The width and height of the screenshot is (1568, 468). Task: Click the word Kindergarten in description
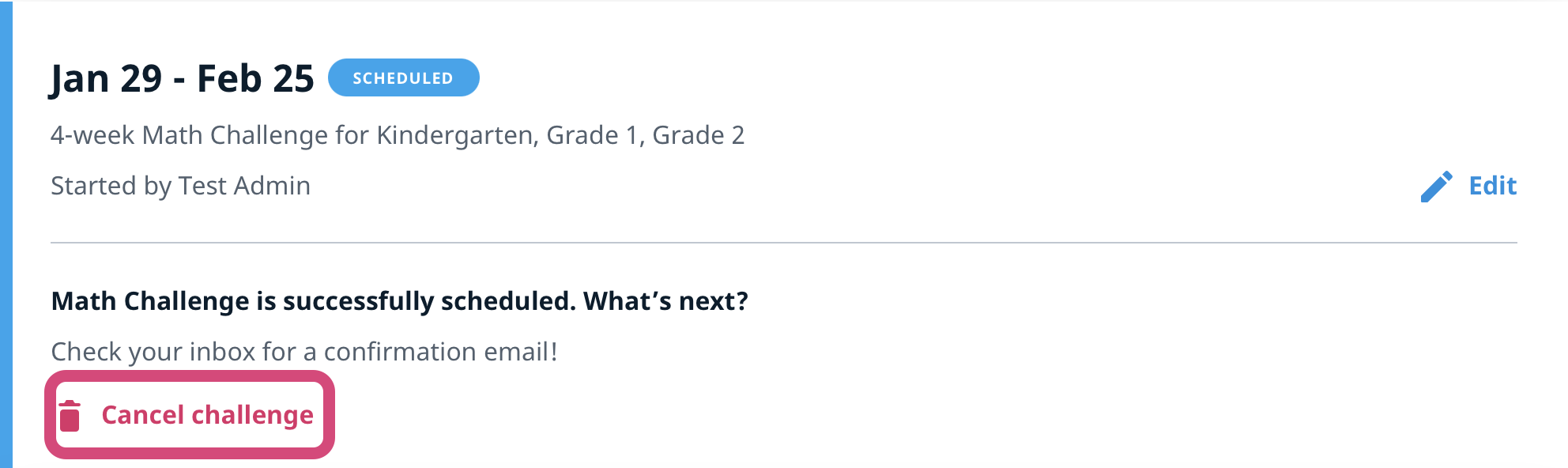click(457, 136)
